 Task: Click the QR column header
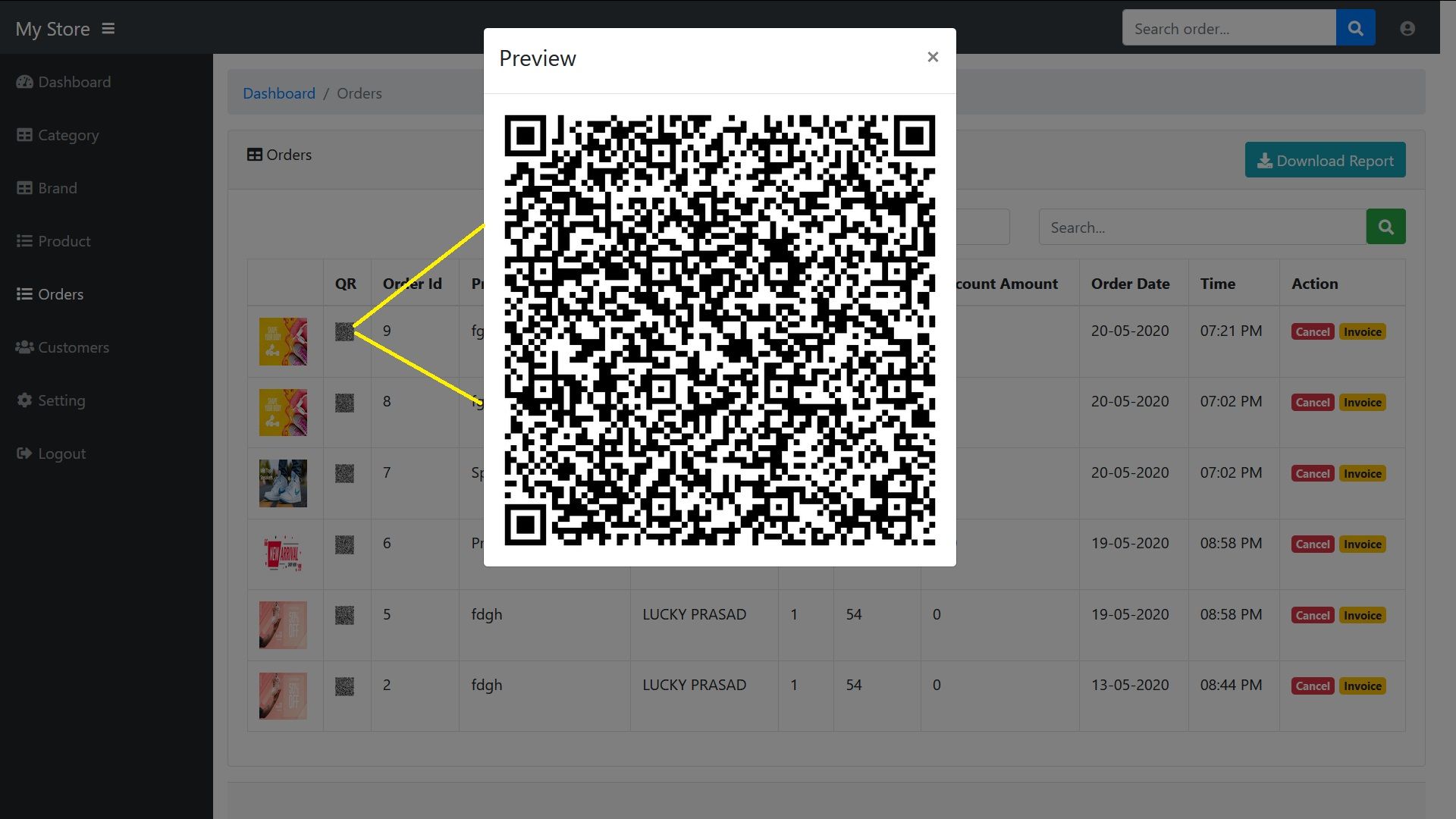(x=346, y=284)
